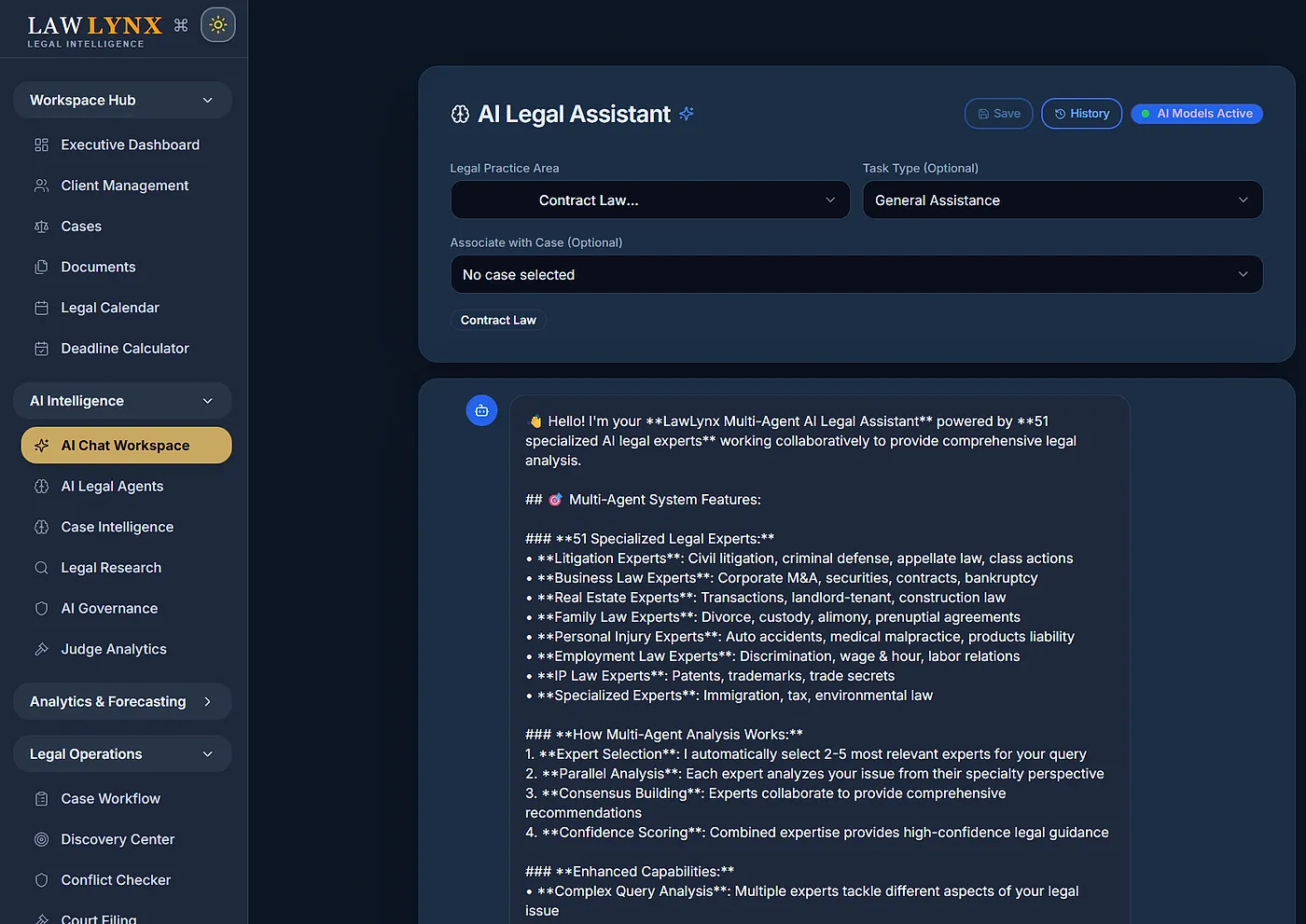Open the Associate with Case dropdown

856,275
